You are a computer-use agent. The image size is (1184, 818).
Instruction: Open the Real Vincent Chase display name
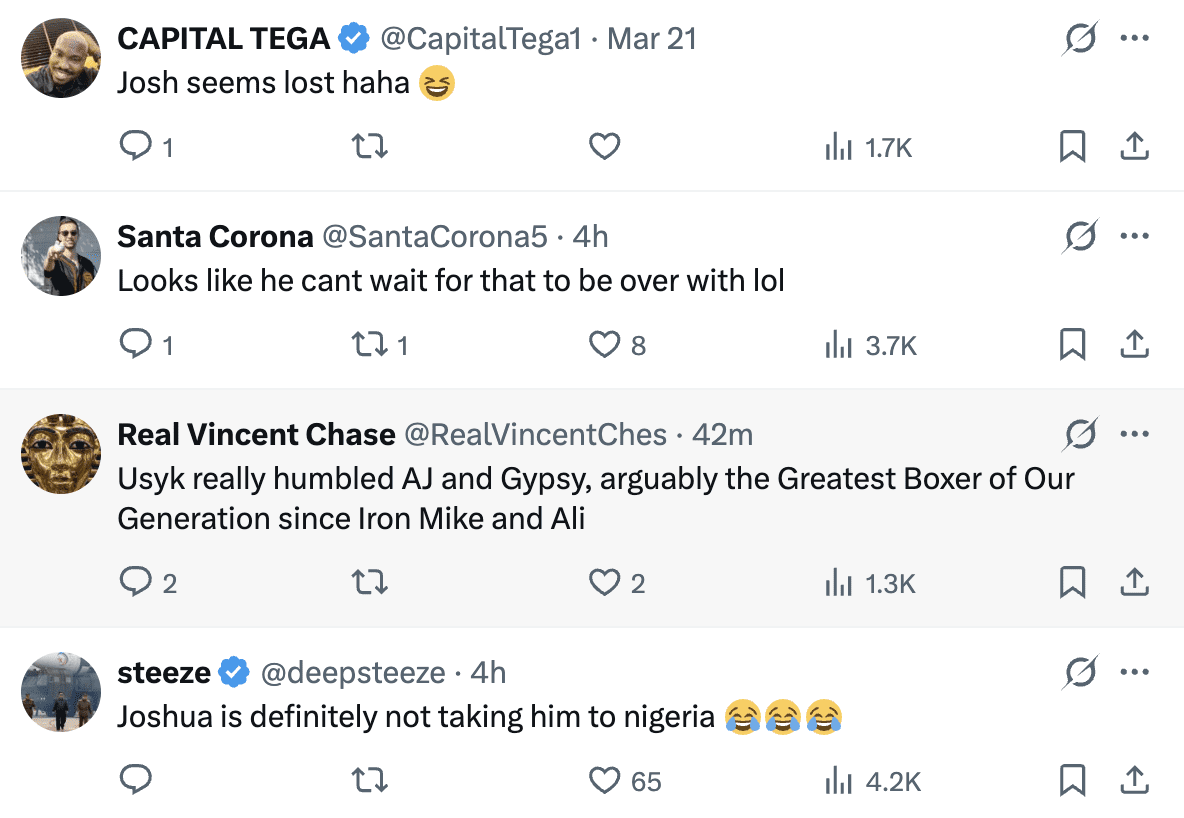(256, 435)
